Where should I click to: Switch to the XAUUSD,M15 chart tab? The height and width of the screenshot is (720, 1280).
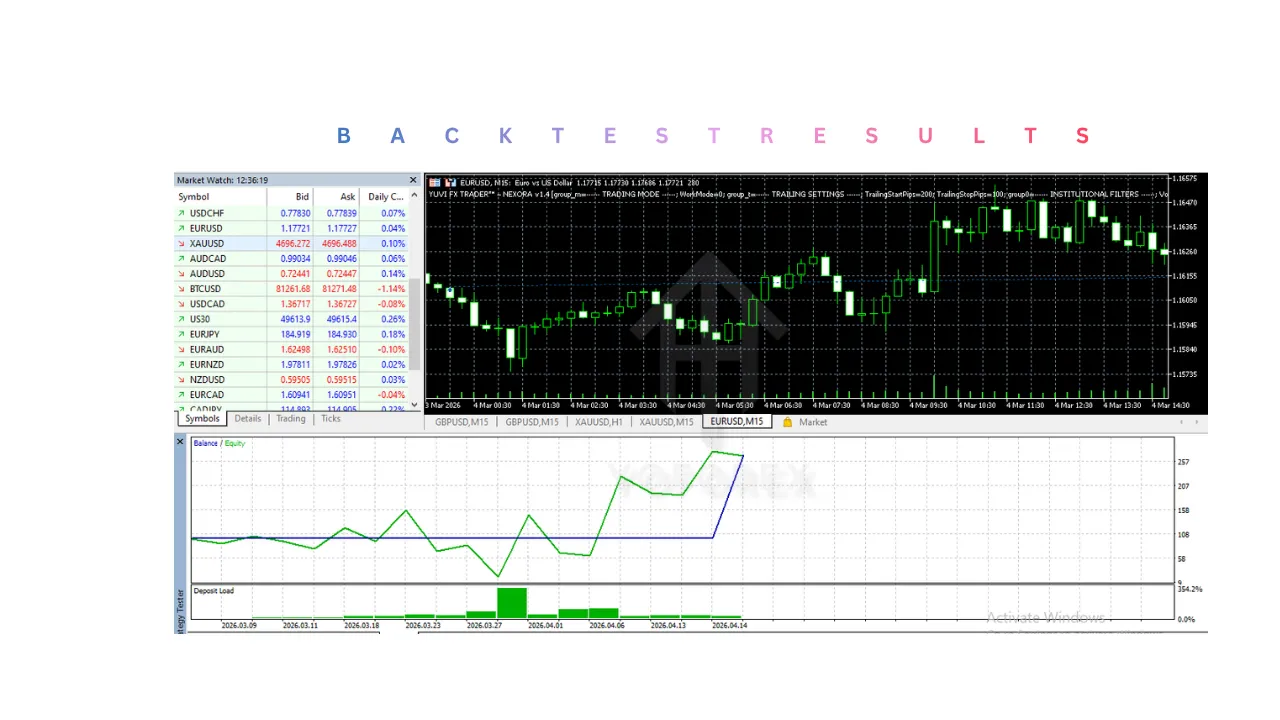(x=667, y=422)
